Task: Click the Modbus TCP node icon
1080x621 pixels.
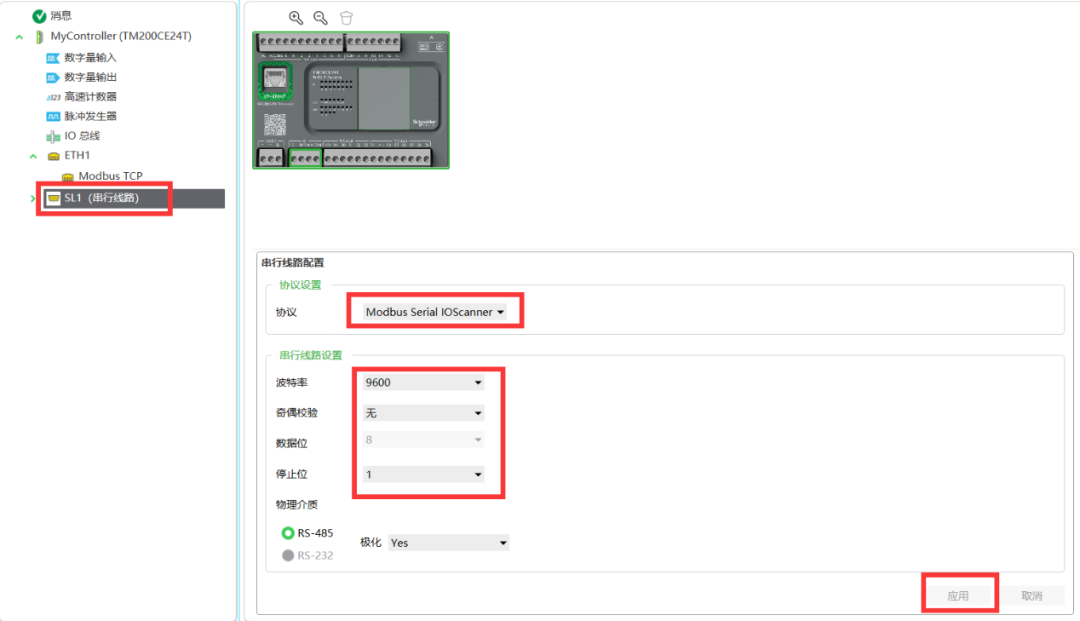Action: pyautogui.click(x=68, y=177)
